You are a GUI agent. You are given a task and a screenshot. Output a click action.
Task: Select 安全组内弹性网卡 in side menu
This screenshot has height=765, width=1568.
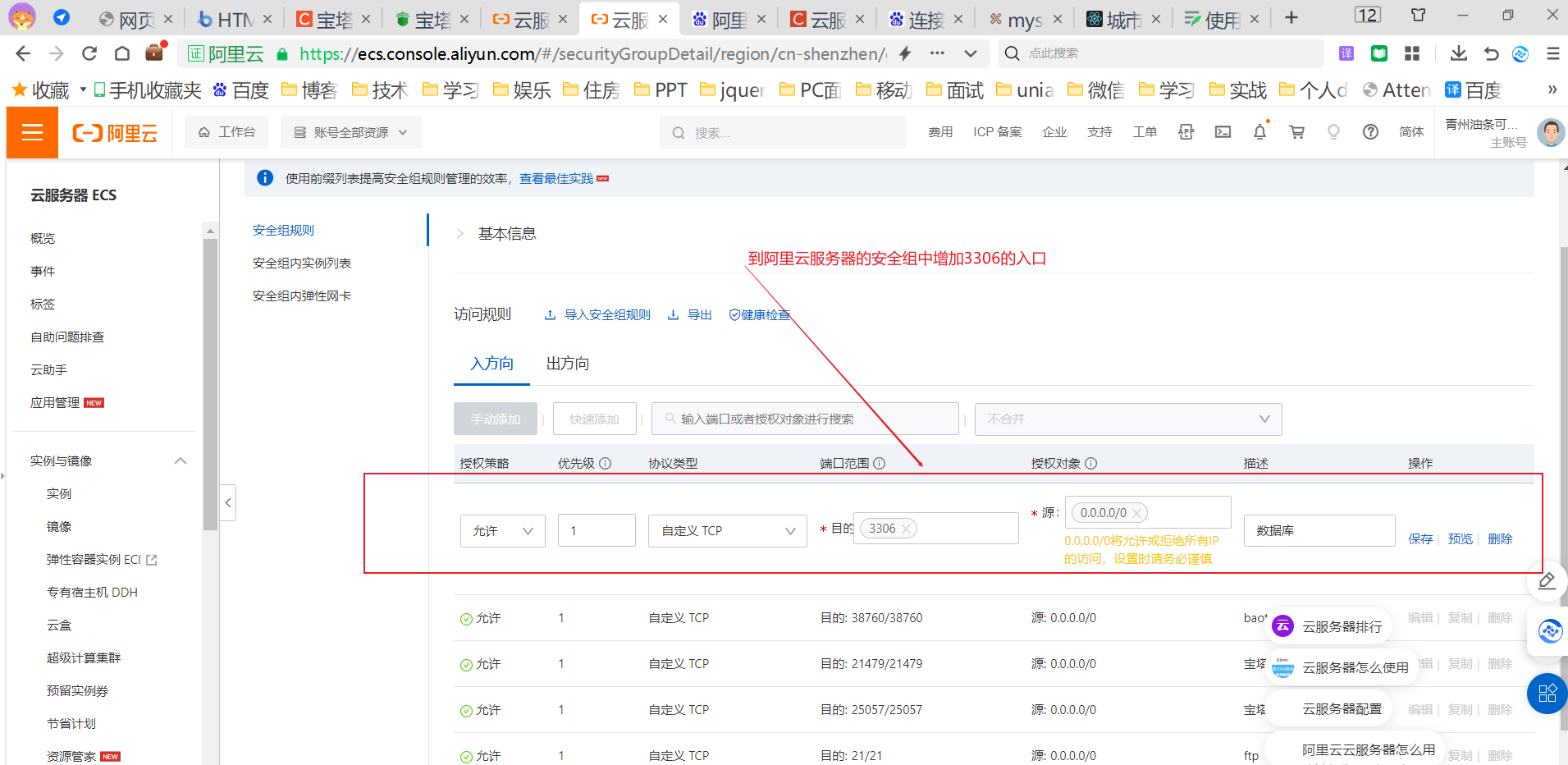[302, 296]
